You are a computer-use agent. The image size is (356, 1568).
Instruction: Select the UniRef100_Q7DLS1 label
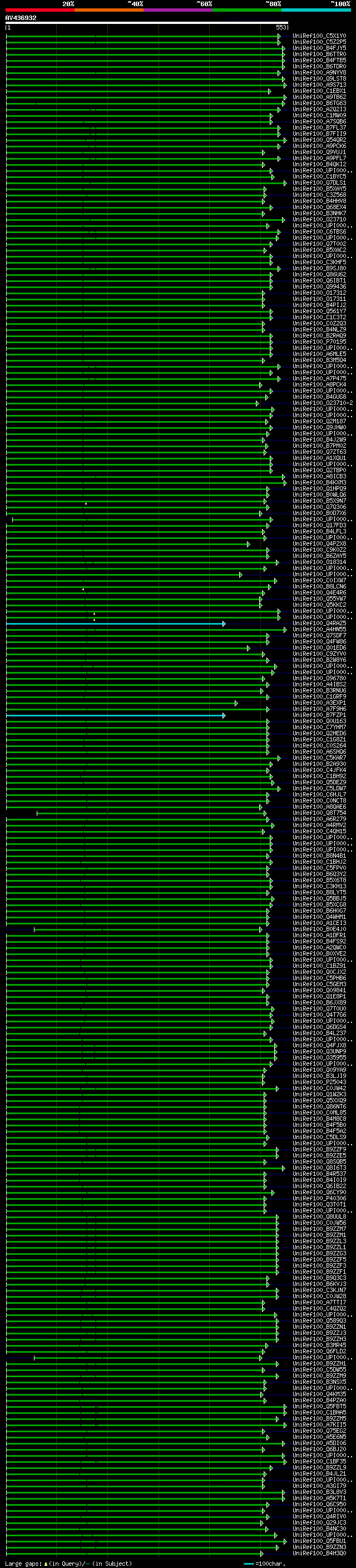319,182
